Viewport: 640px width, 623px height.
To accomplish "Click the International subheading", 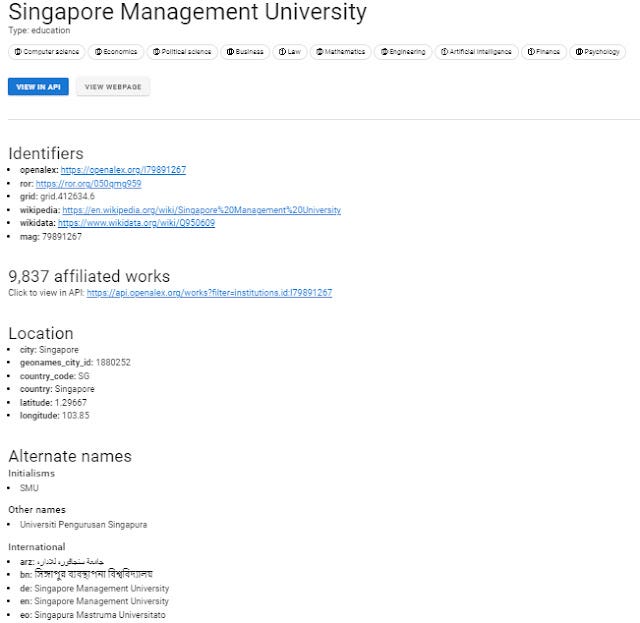I will coord(37,547).
